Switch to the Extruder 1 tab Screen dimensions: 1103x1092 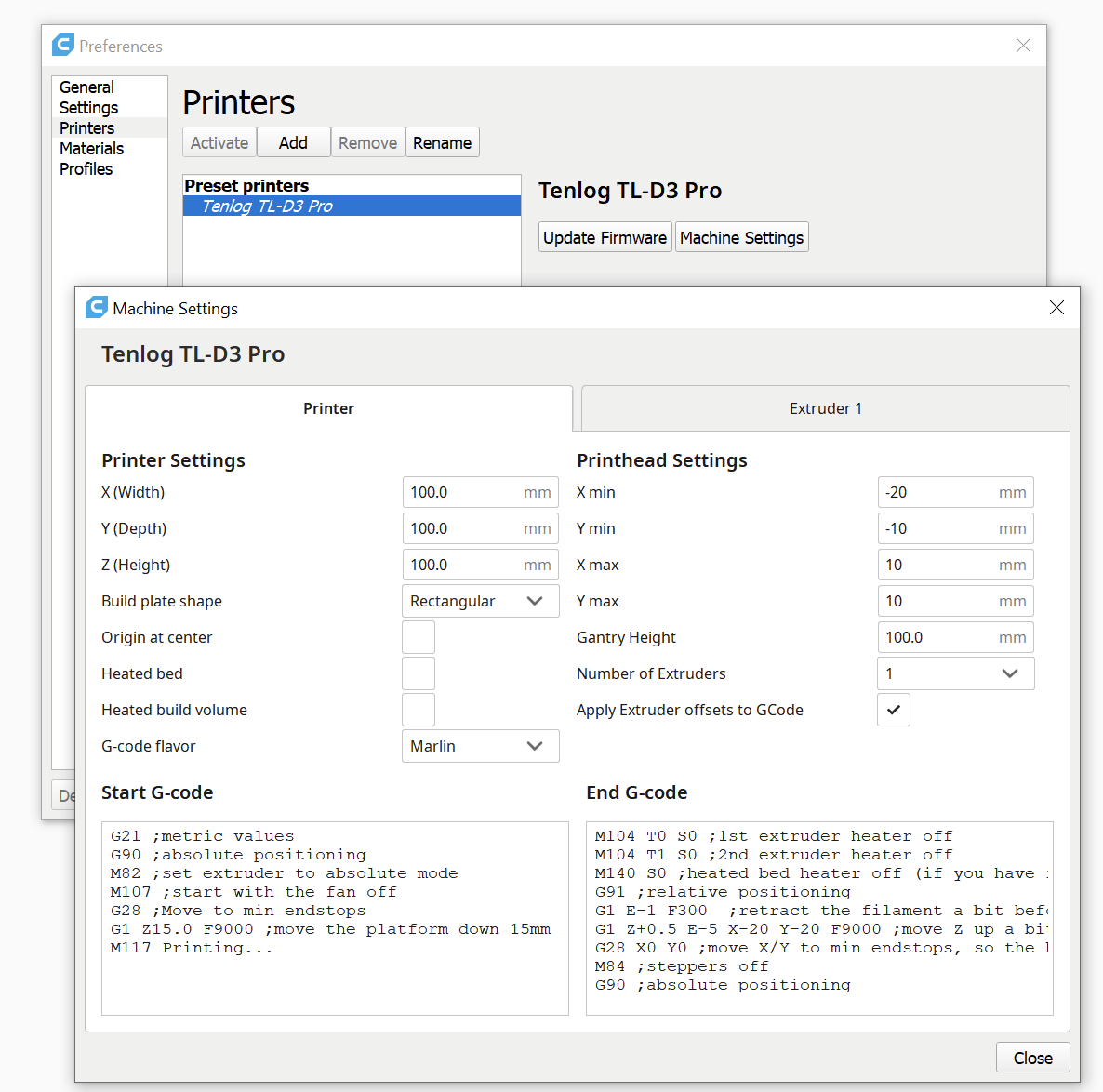click(x=825, y=408)
